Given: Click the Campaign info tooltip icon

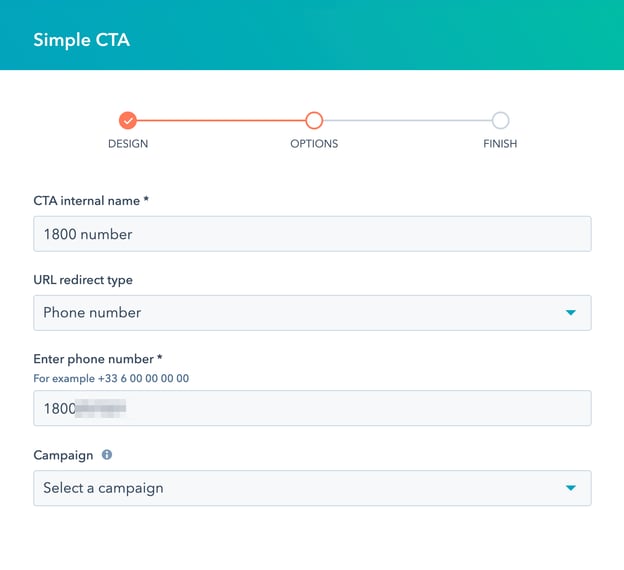Looking at the screenshot, I should [x=107, y=455].
